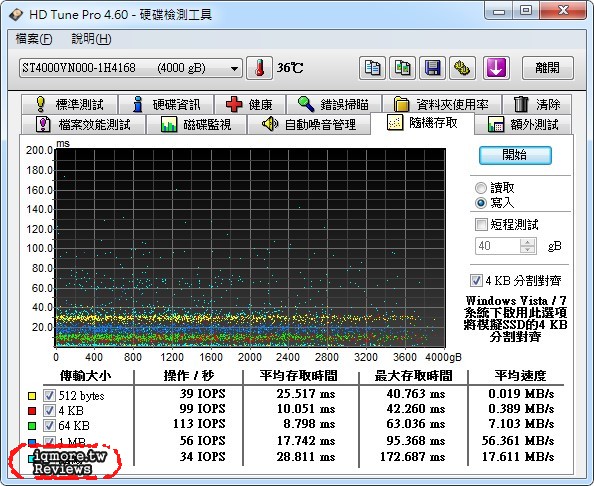Image resolution: width=594 pixels, height=486 pixels.
Task: Increase short test size with up arrow
Action: point(528,242)
